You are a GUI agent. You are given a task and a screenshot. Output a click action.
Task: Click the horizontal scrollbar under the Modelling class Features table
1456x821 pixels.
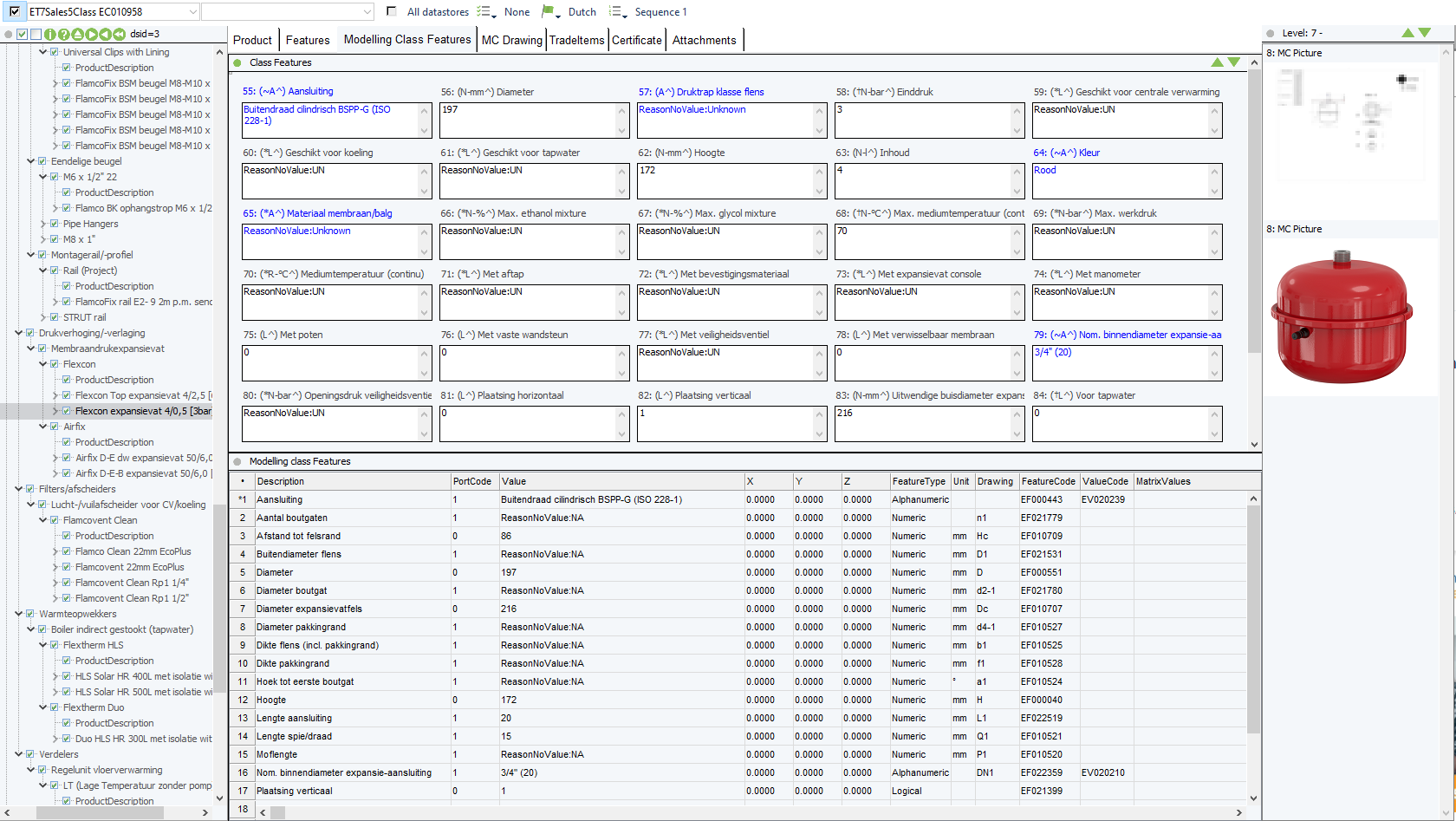[754, 812]
